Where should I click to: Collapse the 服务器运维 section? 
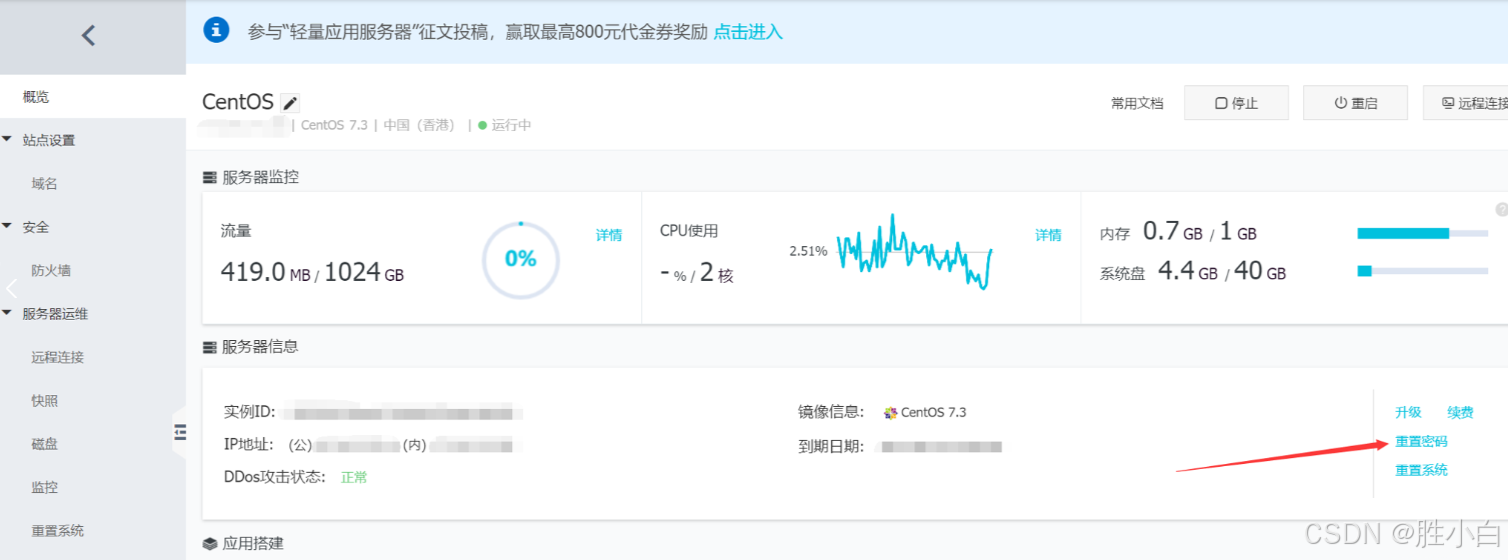[8, 313]
